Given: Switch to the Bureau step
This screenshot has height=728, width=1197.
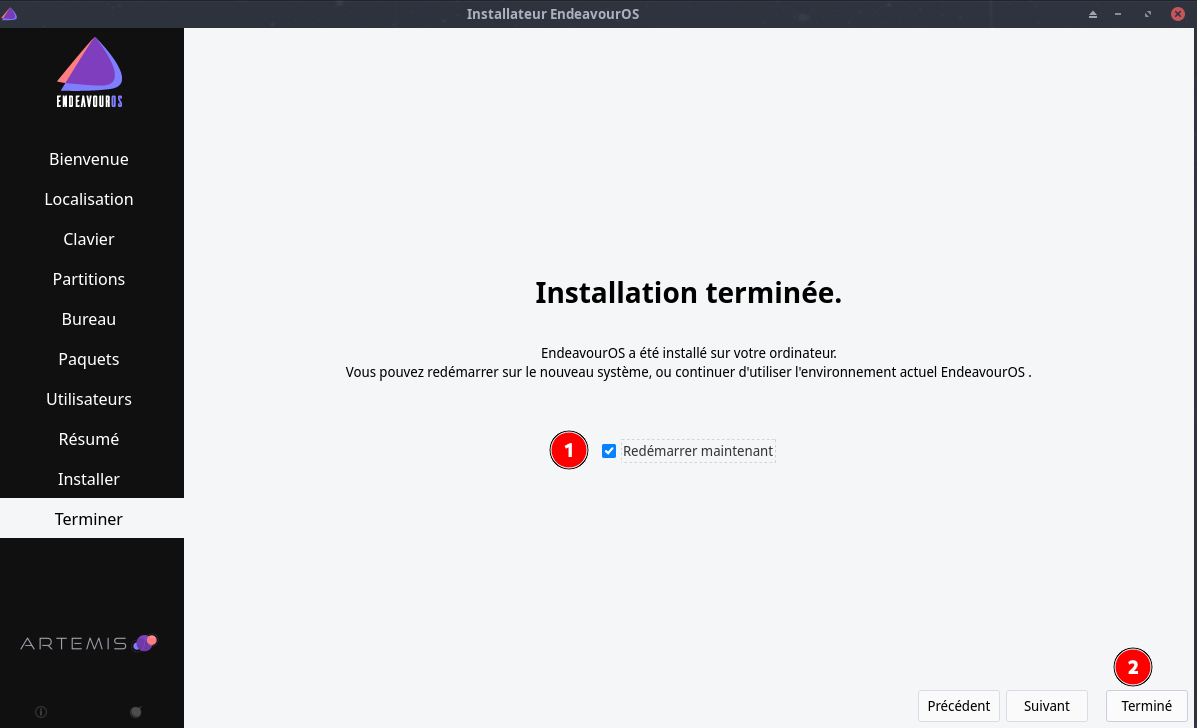Looking at the screenshot, I should pos(89,319).
